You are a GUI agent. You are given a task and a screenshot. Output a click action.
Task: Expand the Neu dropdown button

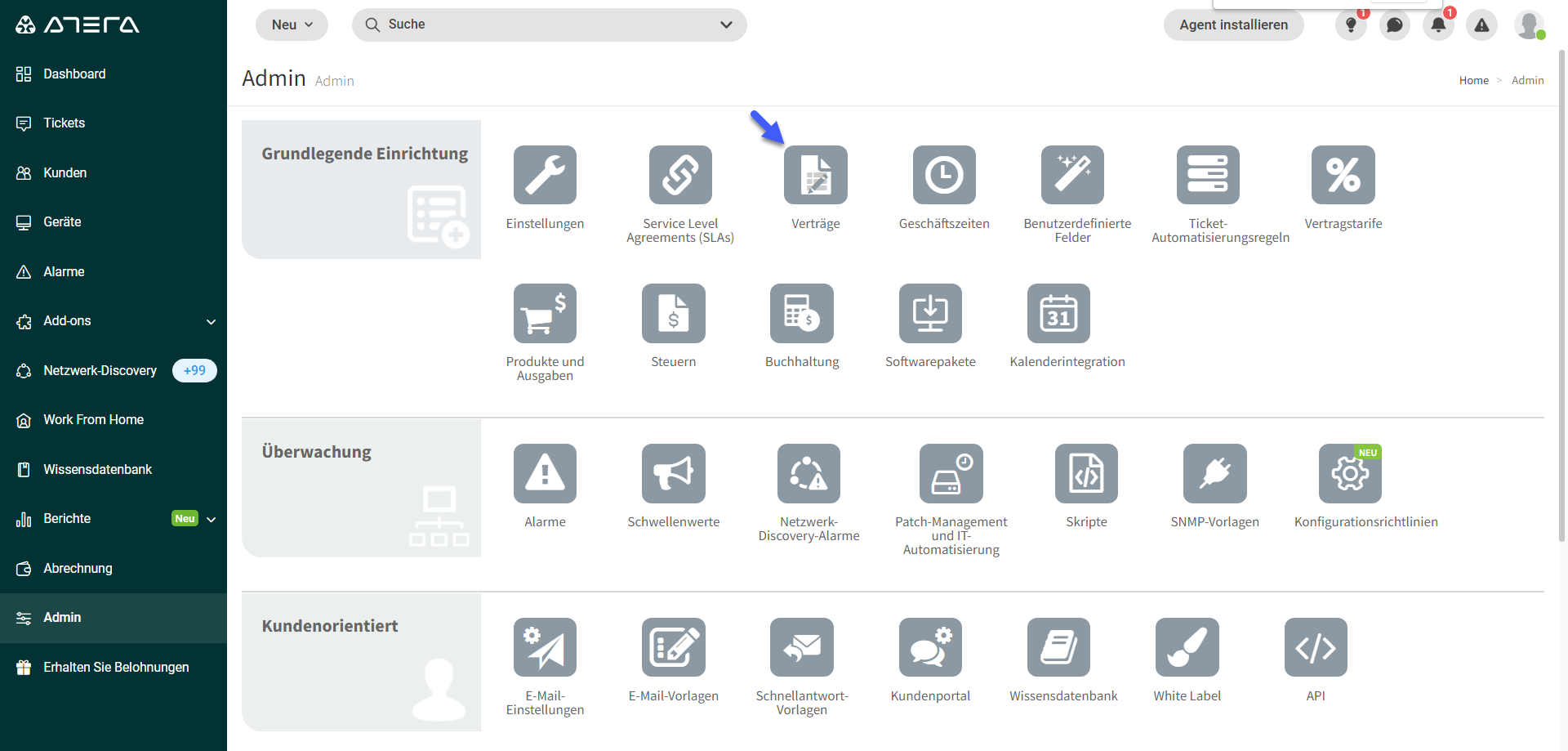(292, 25)
